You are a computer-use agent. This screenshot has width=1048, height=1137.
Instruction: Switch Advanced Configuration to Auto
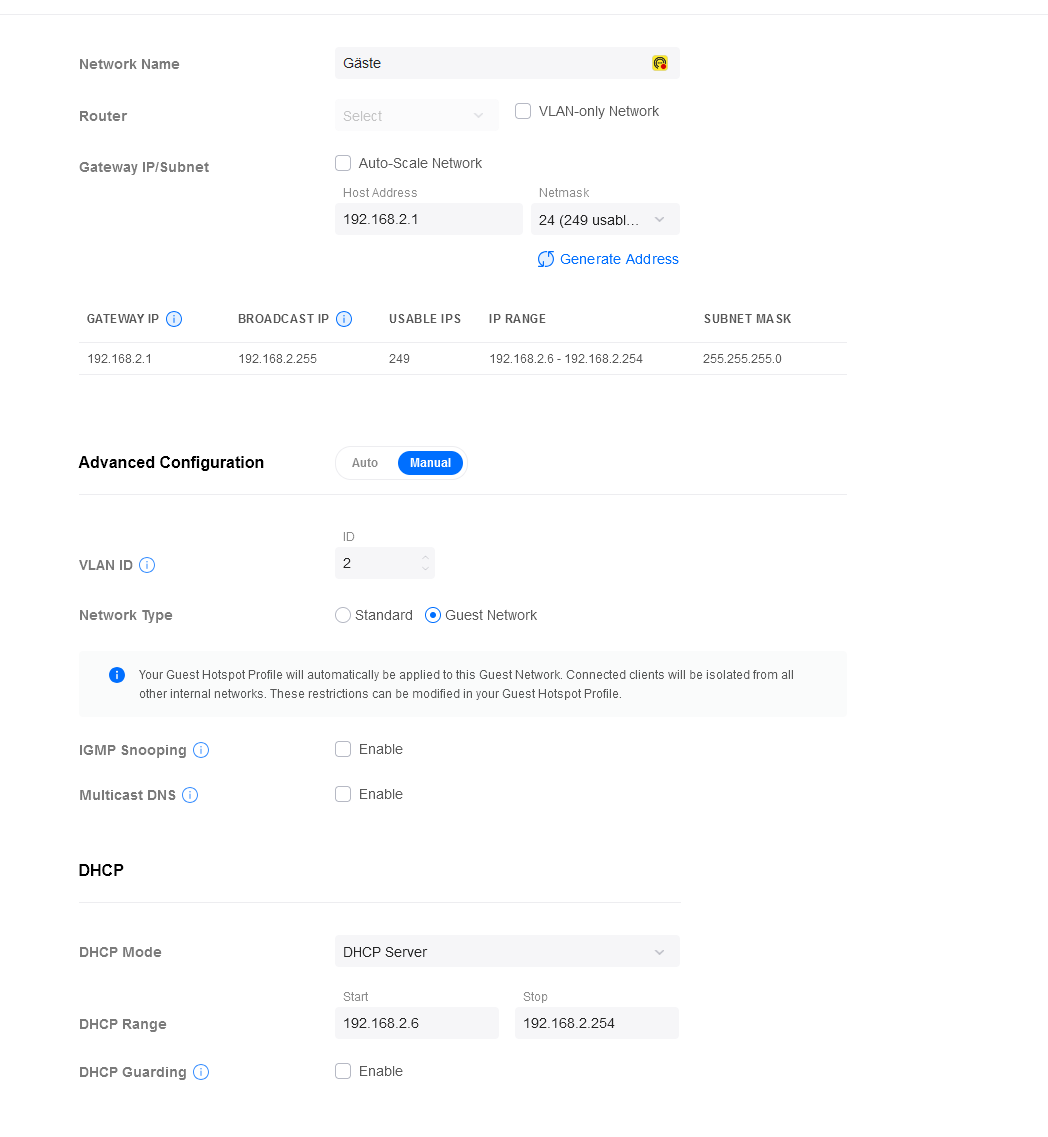pyautogui.click(x=365, y=463)
